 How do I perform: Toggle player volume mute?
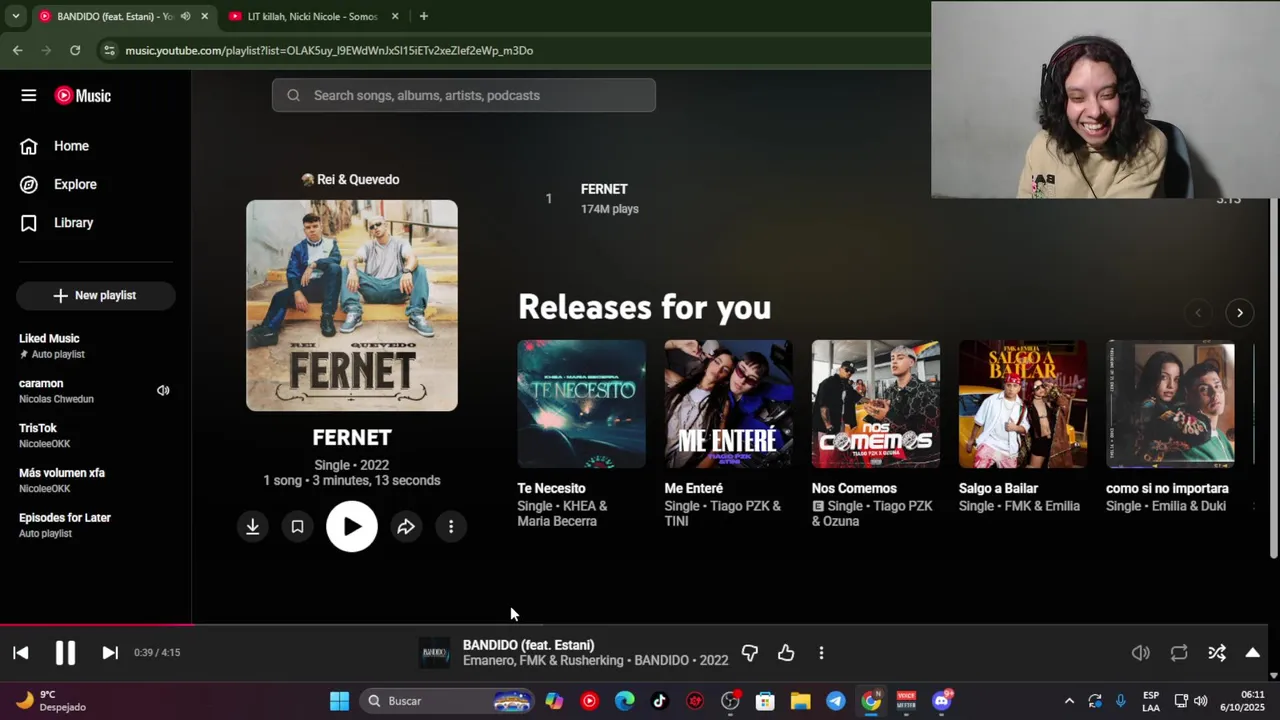pos(1140,653)
